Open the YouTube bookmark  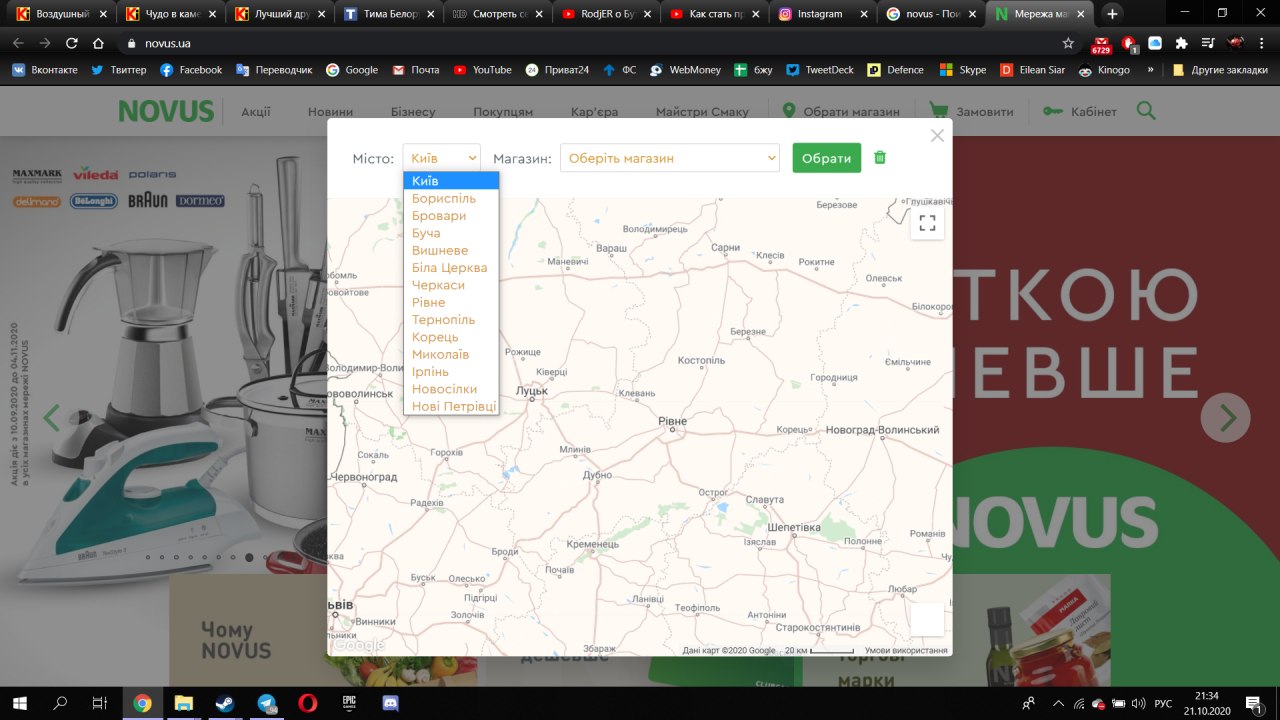point(482,70)
